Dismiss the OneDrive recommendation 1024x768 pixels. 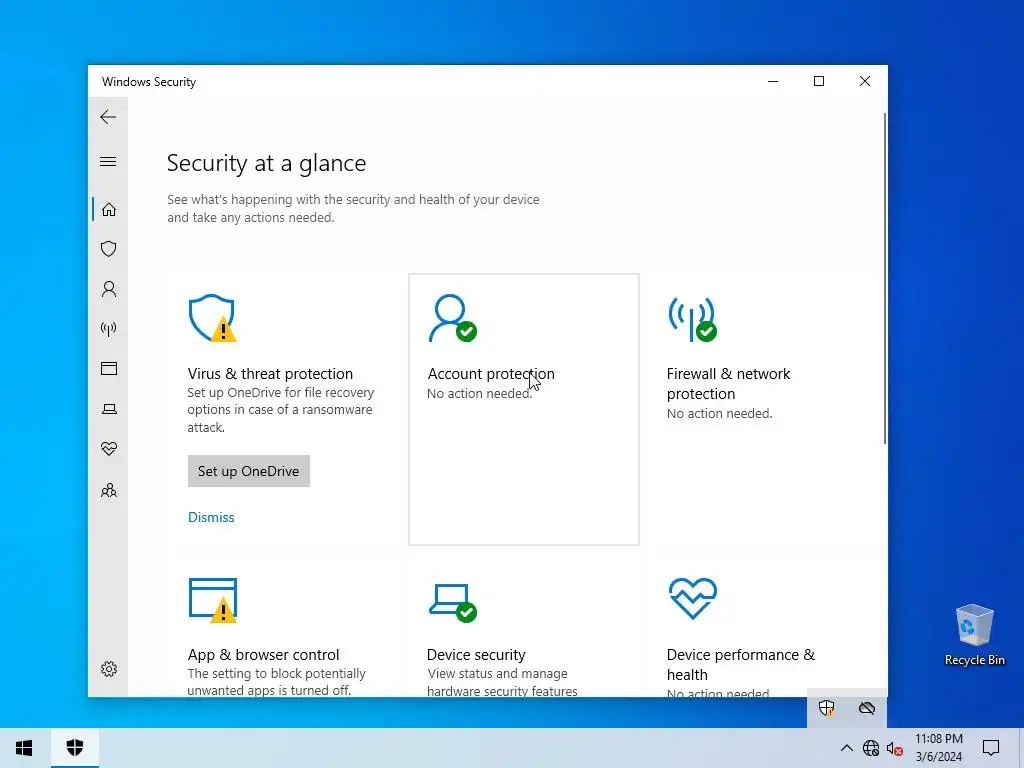(211, 517)
